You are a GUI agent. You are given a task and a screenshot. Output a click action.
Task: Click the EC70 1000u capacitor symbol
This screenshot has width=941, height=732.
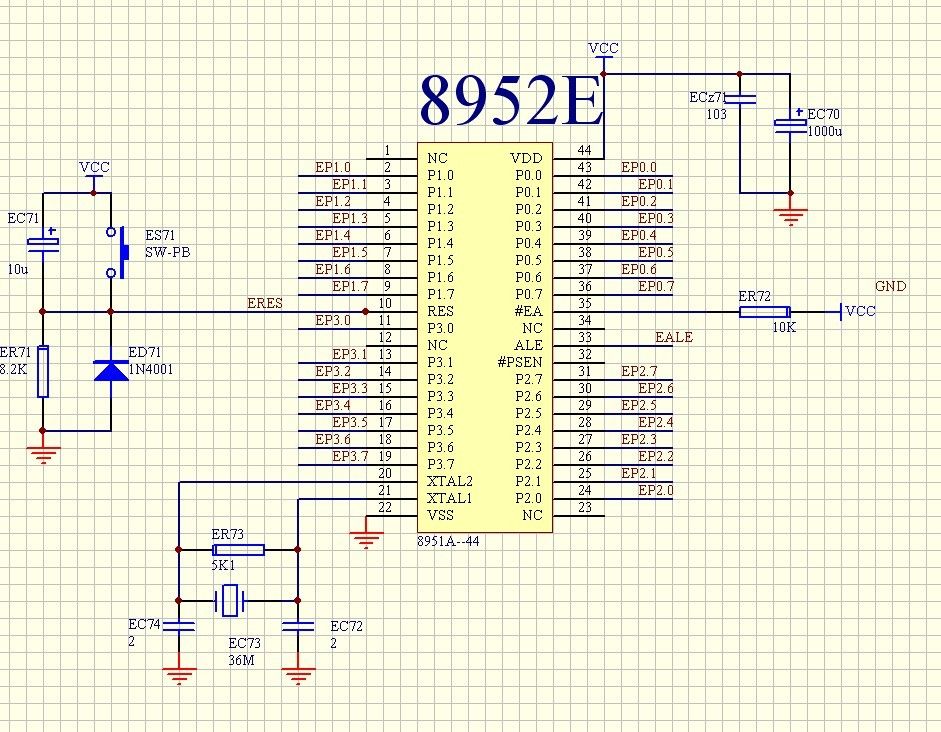pyautogui.click(x=790, y=124)
